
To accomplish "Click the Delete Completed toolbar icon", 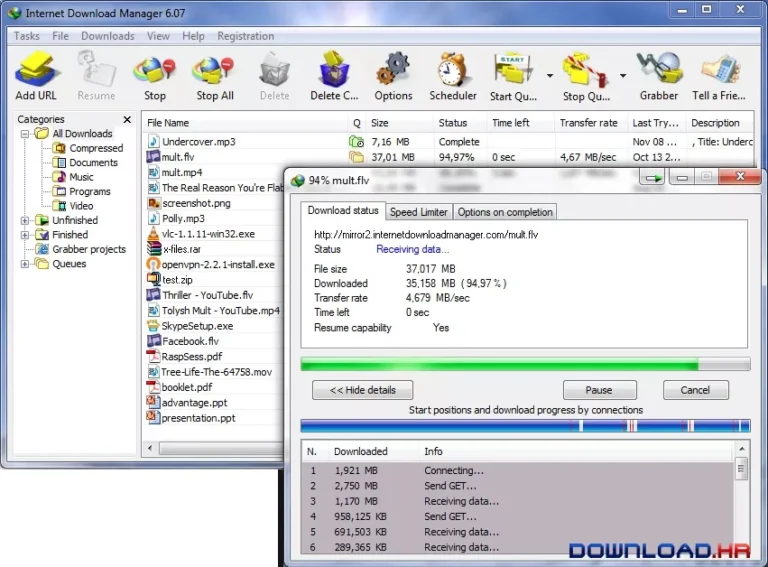I will click(x=334, y=70).
